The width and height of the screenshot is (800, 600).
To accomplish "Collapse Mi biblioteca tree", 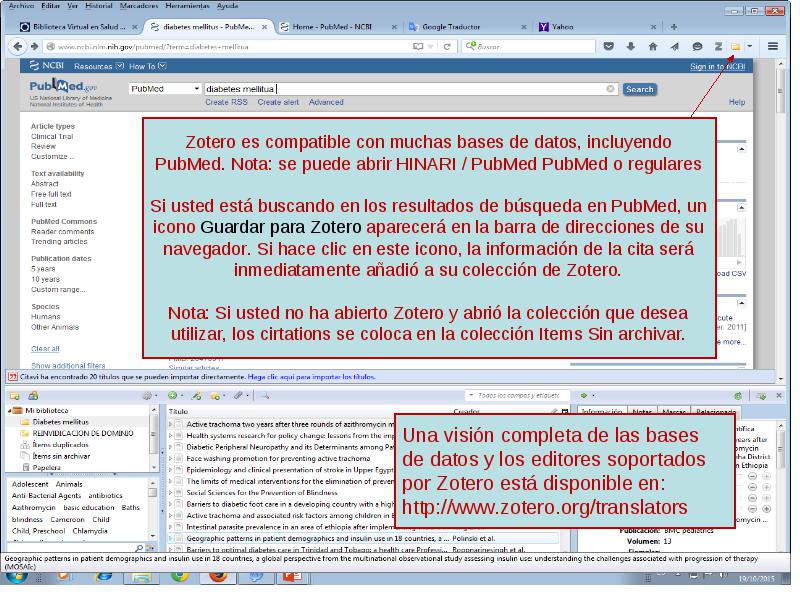I will (9, 411).
